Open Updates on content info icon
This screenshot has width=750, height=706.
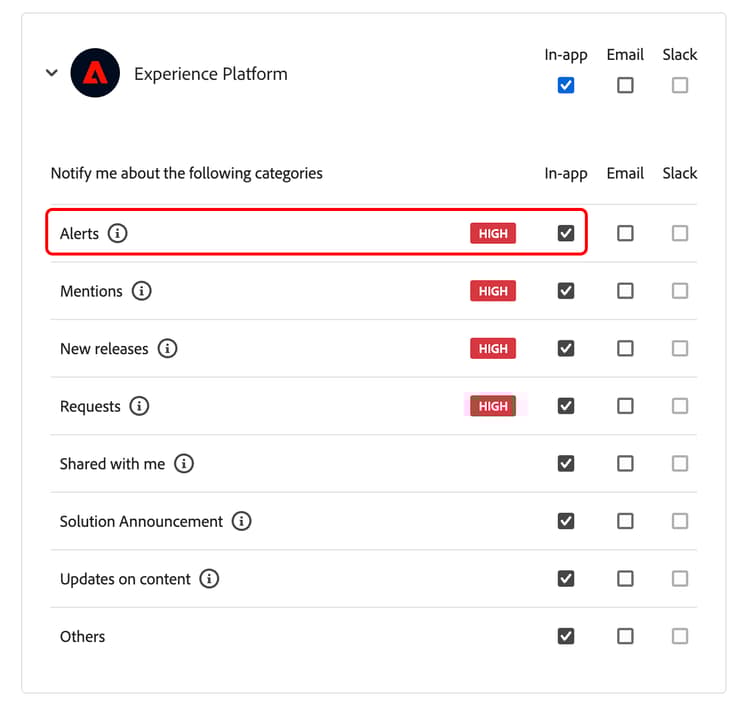(209, 579)
